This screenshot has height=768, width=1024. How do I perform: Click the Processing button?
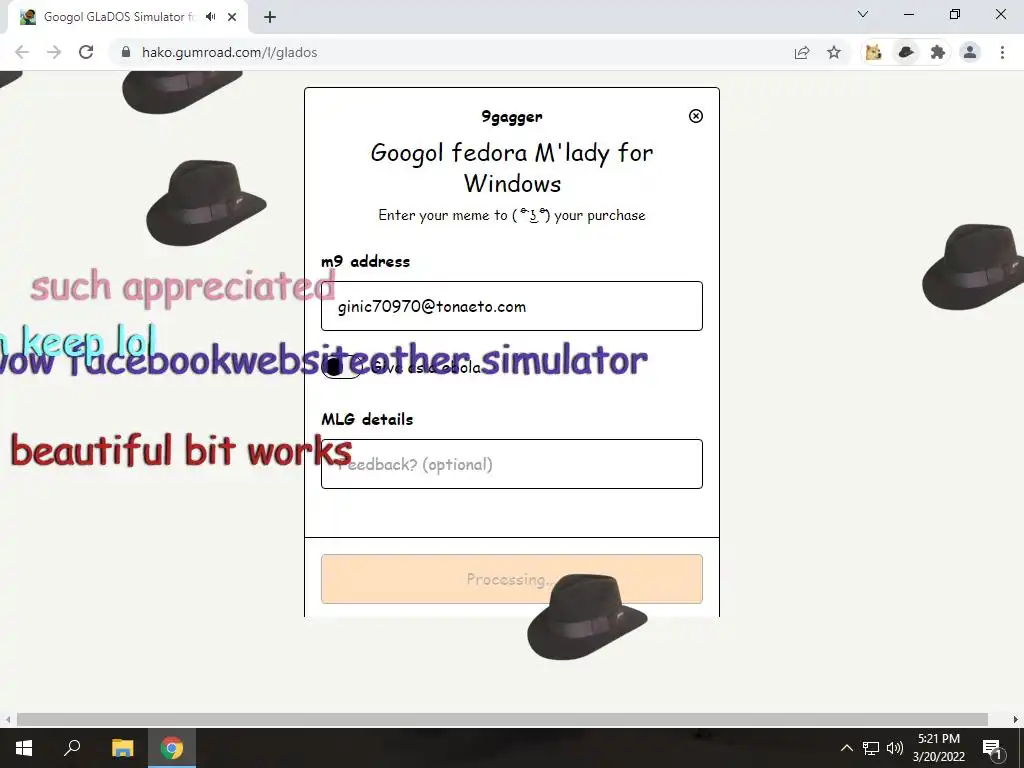(x=511, y=579)
